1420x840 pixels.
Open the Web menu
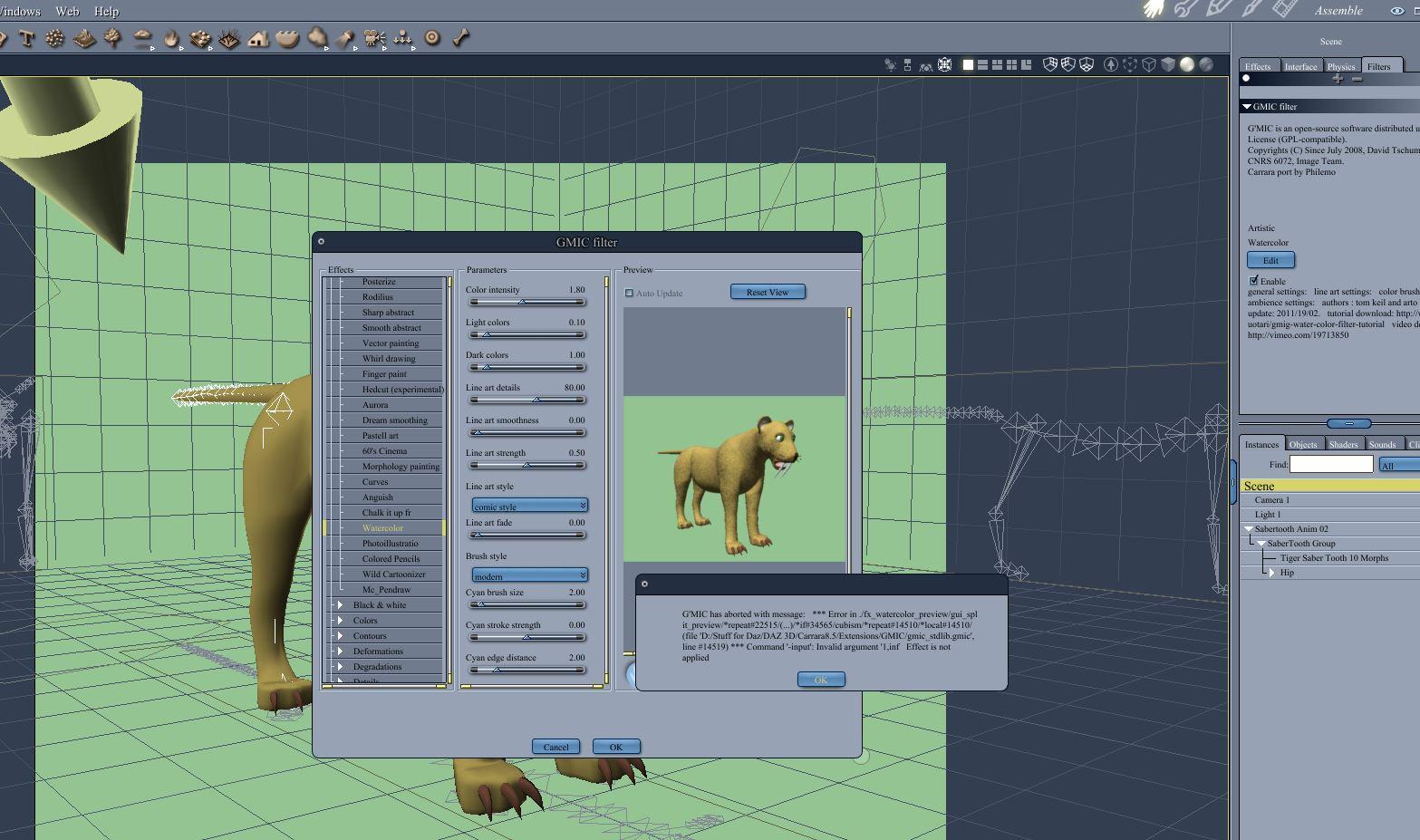pyautogui.click(x=65, y=11)
